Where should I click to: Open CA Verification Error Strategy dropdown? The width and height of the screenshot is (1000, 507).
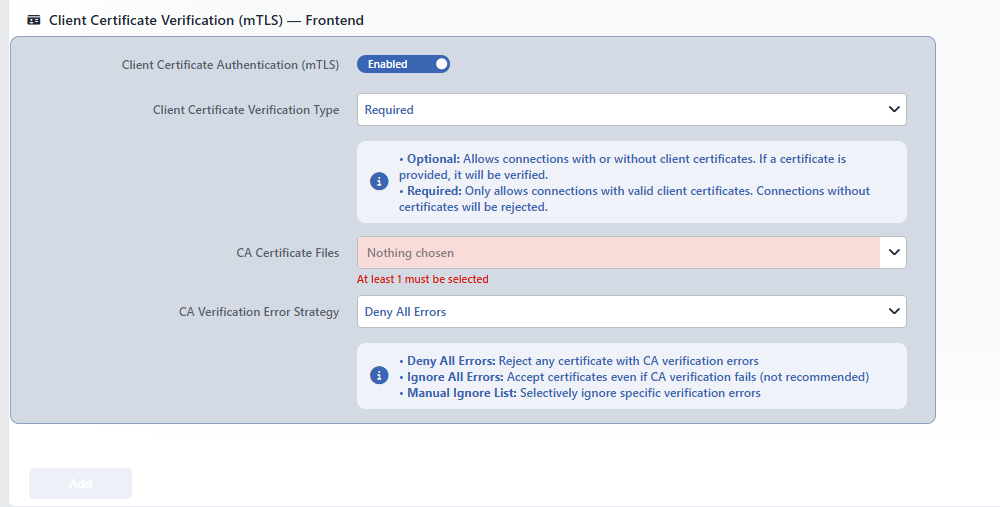(631, 312)
